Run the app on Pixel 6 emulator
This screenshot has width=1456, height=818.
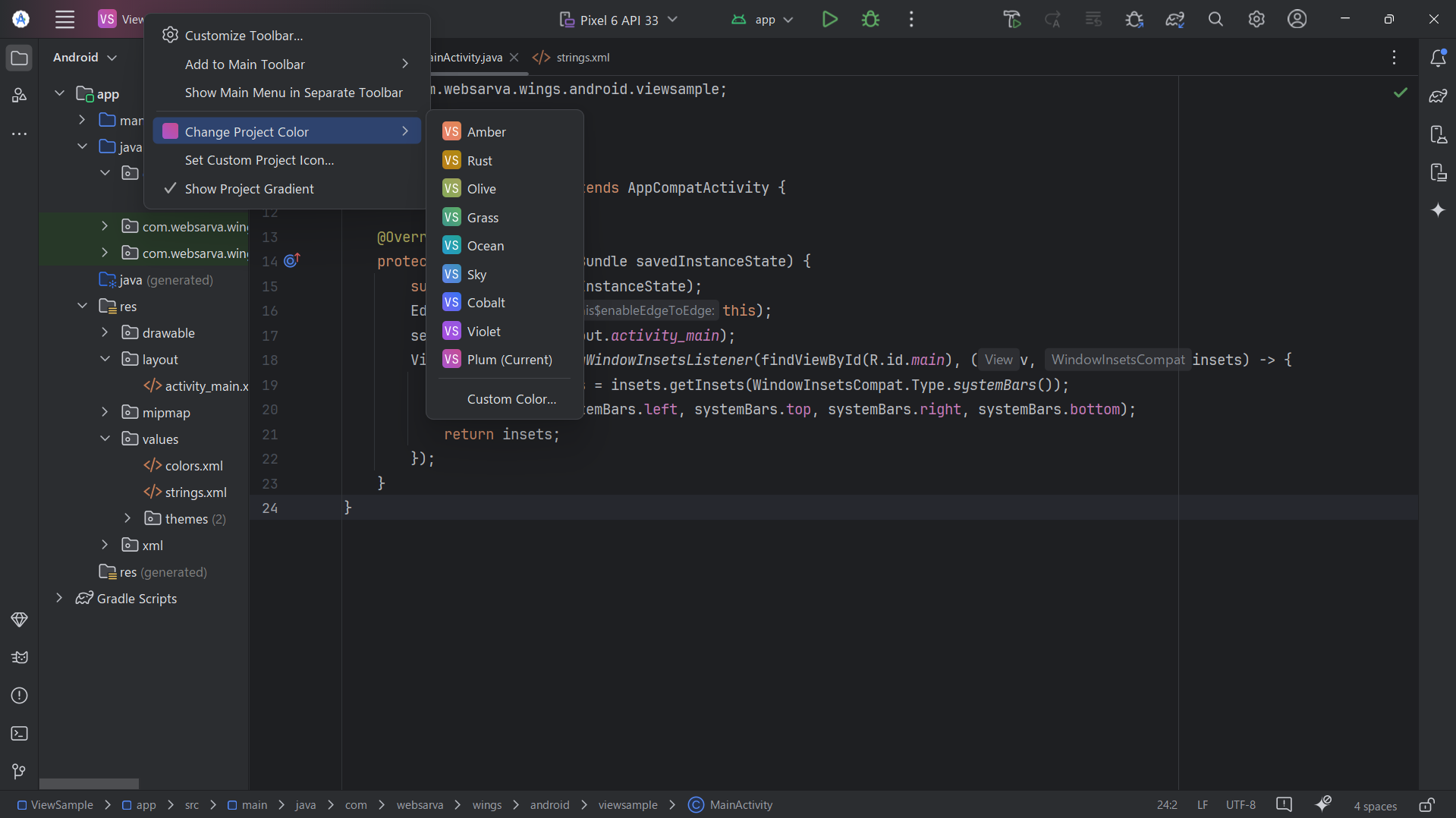point(829,19)
